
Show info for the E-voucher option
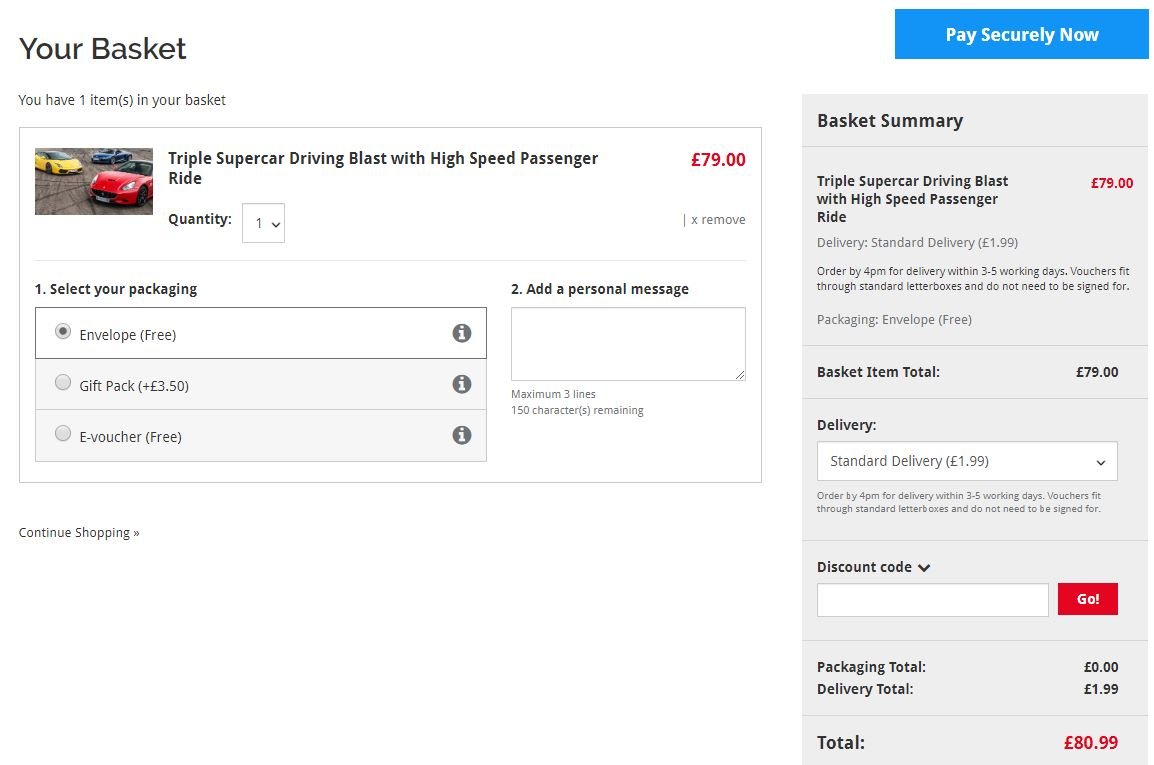coord(461,435)
